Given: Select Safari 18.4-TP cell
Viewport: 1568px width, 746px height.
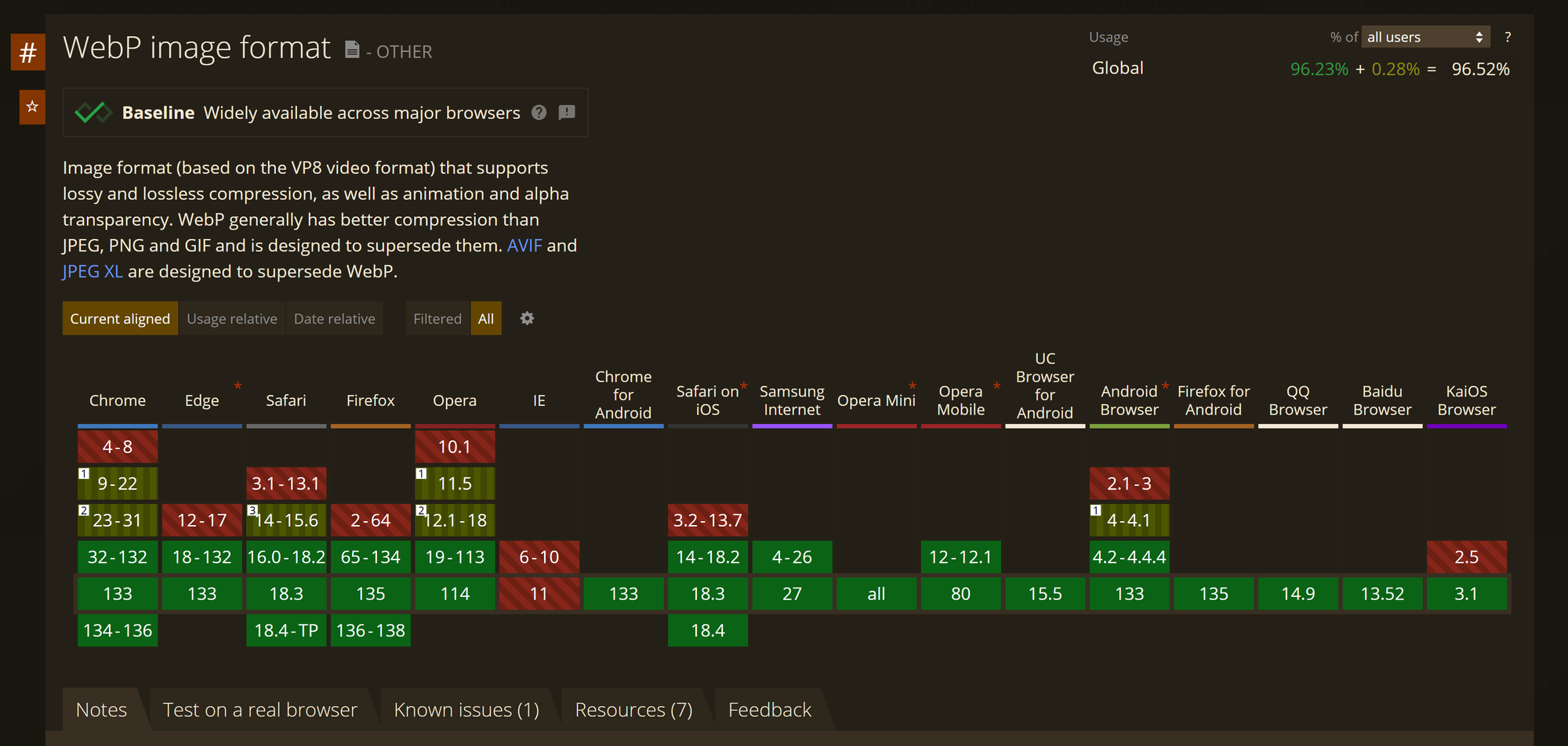Looking at the screenshot, I should pyautogui.click(x=286, y=630).
